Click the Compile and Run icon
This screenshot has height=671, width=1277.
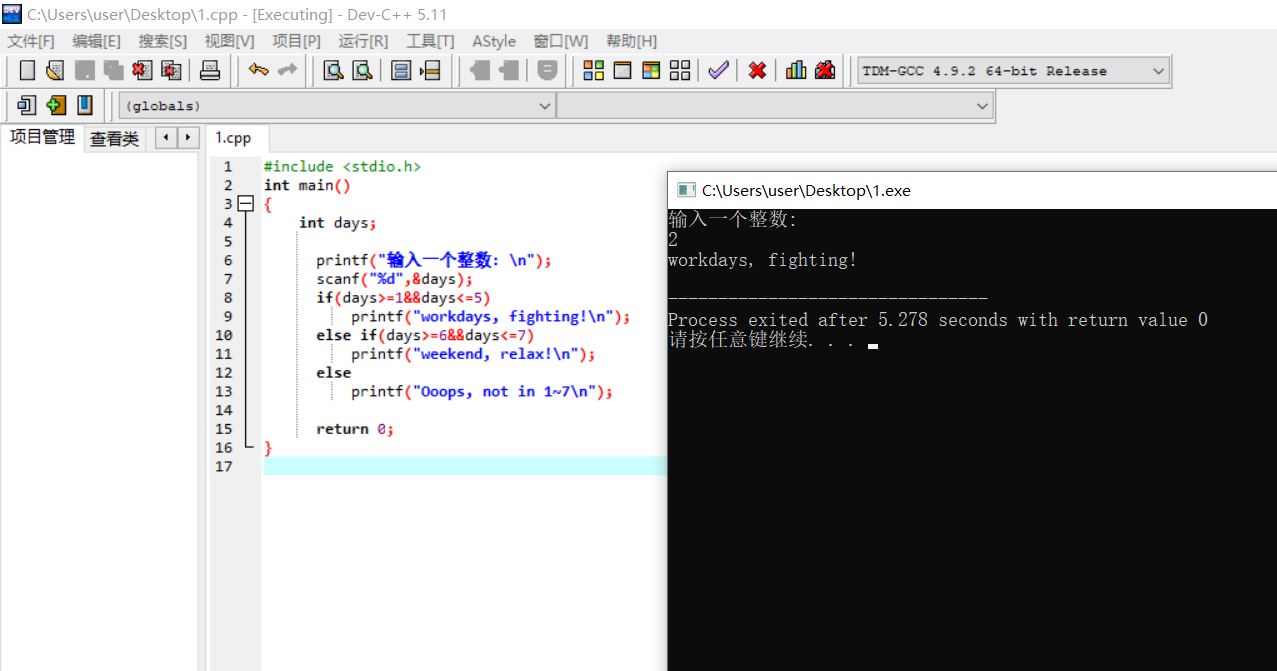coord(651,71)
